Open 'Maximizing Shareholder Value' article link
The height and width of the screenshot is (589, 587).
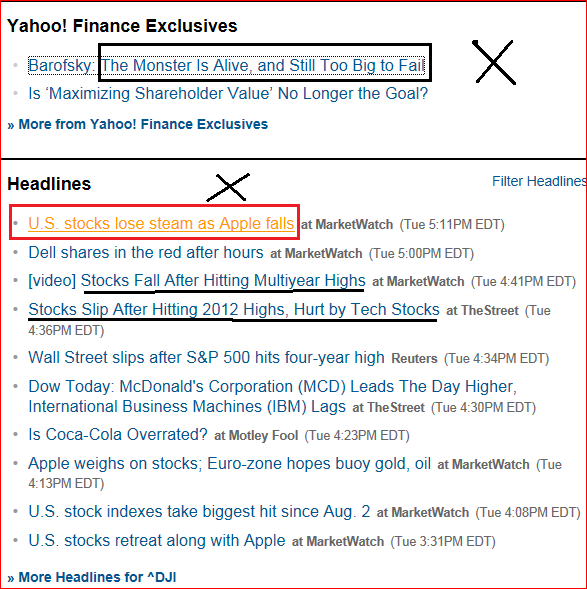tap(228, 94)
